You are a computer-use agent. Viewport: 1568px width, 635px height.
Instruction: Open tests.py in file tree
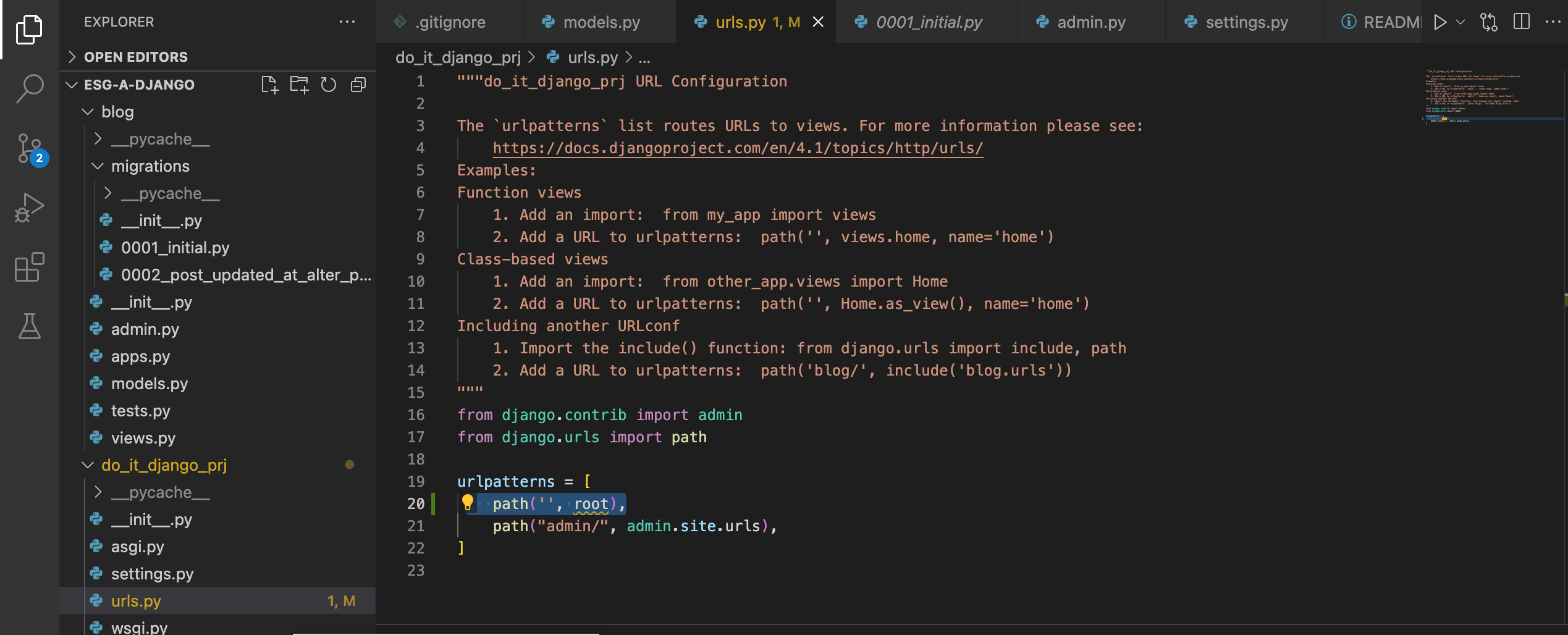[217, 411]
